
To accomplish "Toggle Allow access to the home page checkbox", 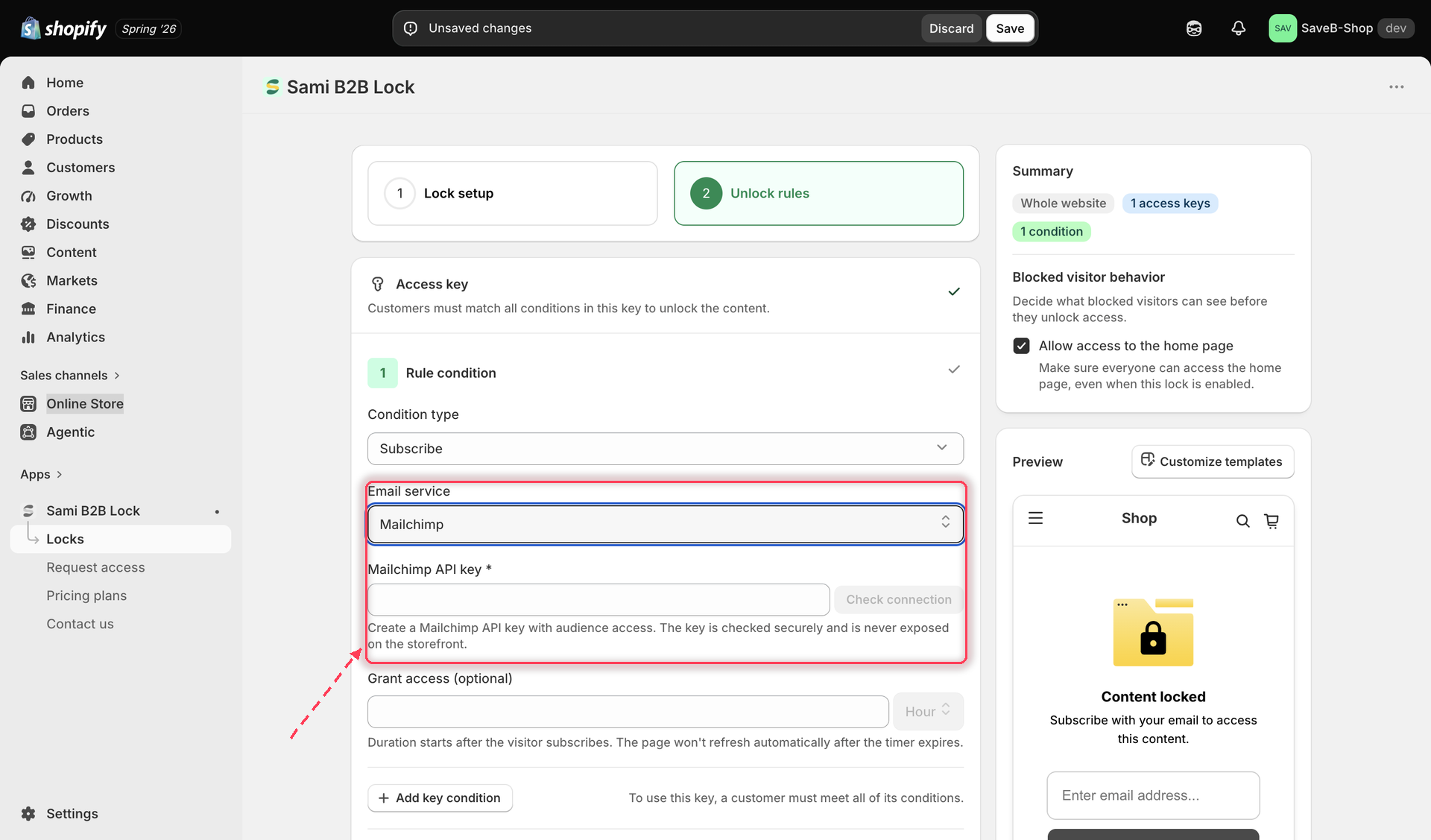I will pos(1021,346).
